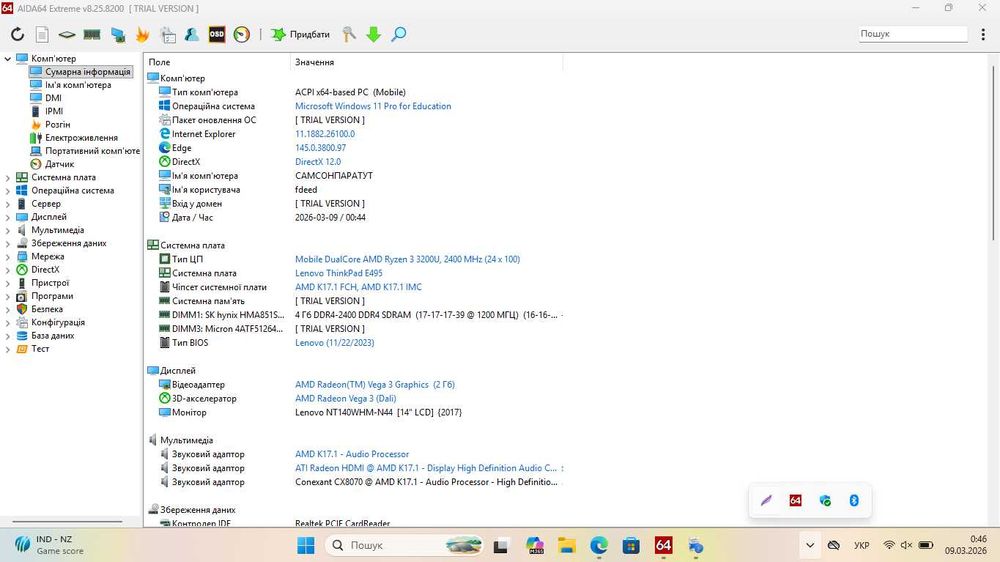Focus the Пошук search field in AIDA64

coord(913,34)
